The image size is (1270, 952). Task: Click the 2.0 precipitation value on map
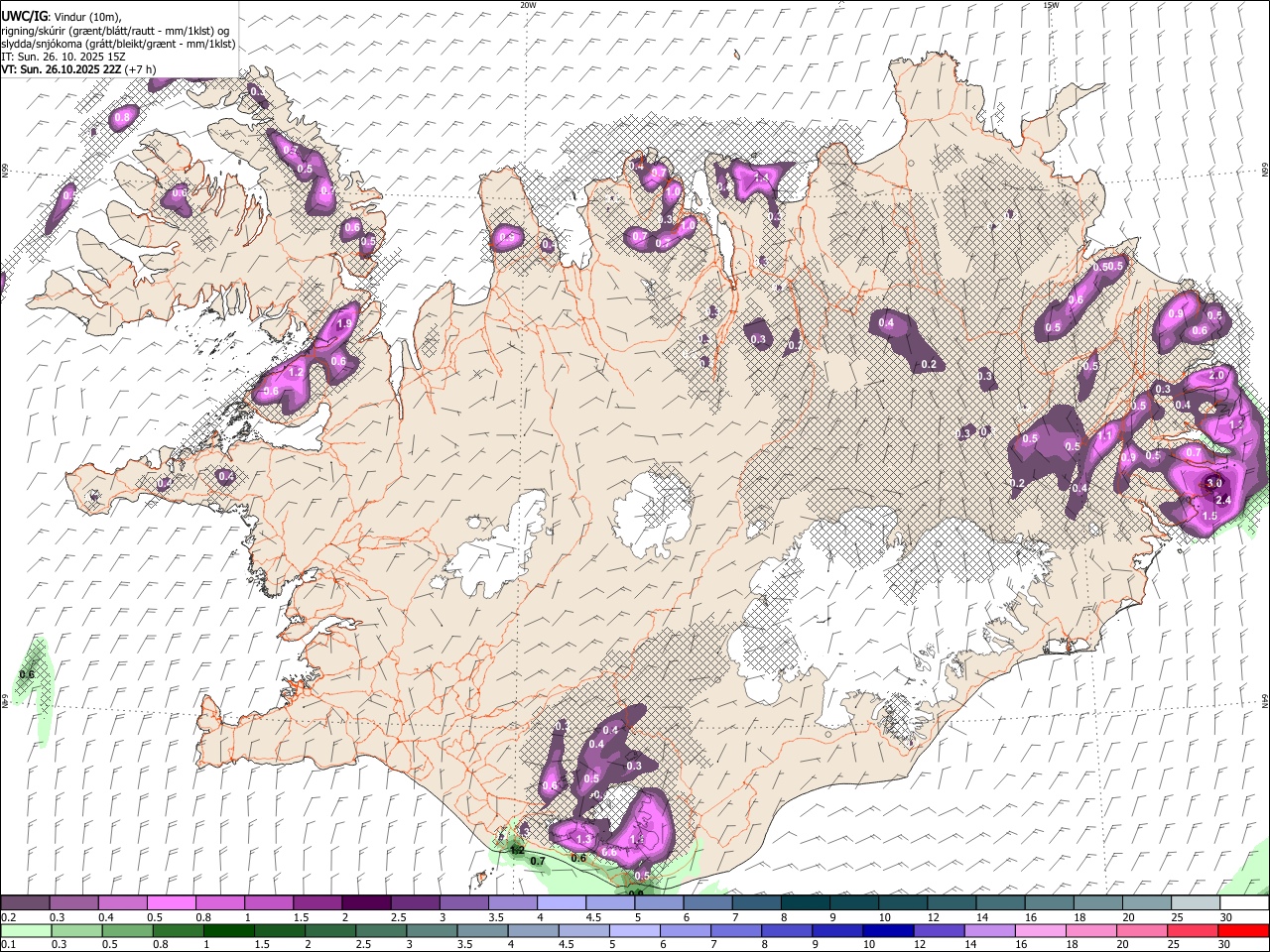point(1216,375)
